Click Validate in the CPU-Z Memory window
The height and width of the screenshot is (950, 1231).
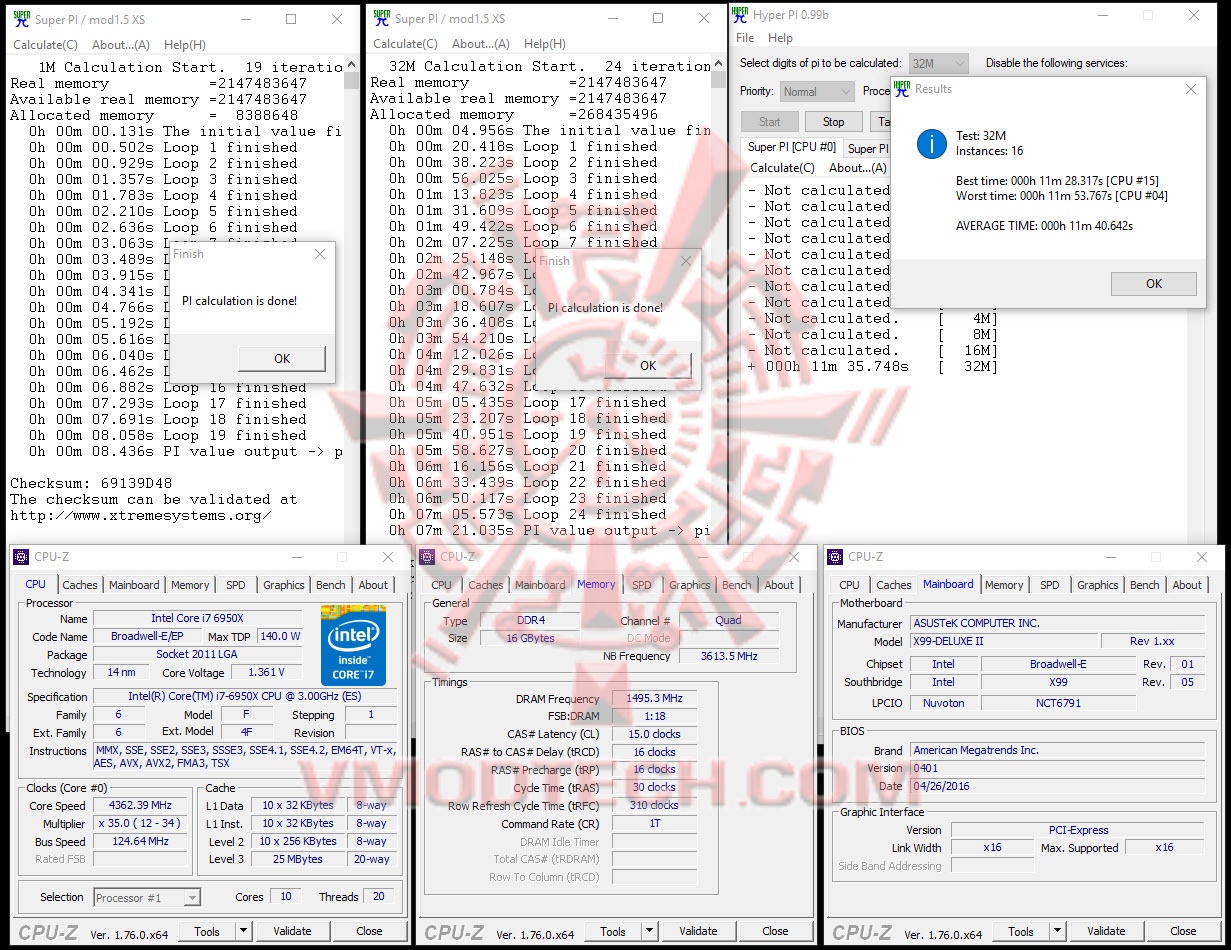click(698, 931)
